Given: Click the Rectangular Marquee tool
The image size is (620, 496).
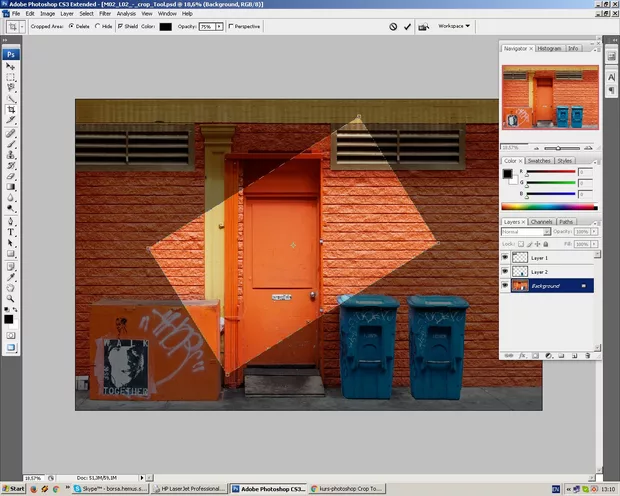Looking at the screenshot, I should point(11,77).
